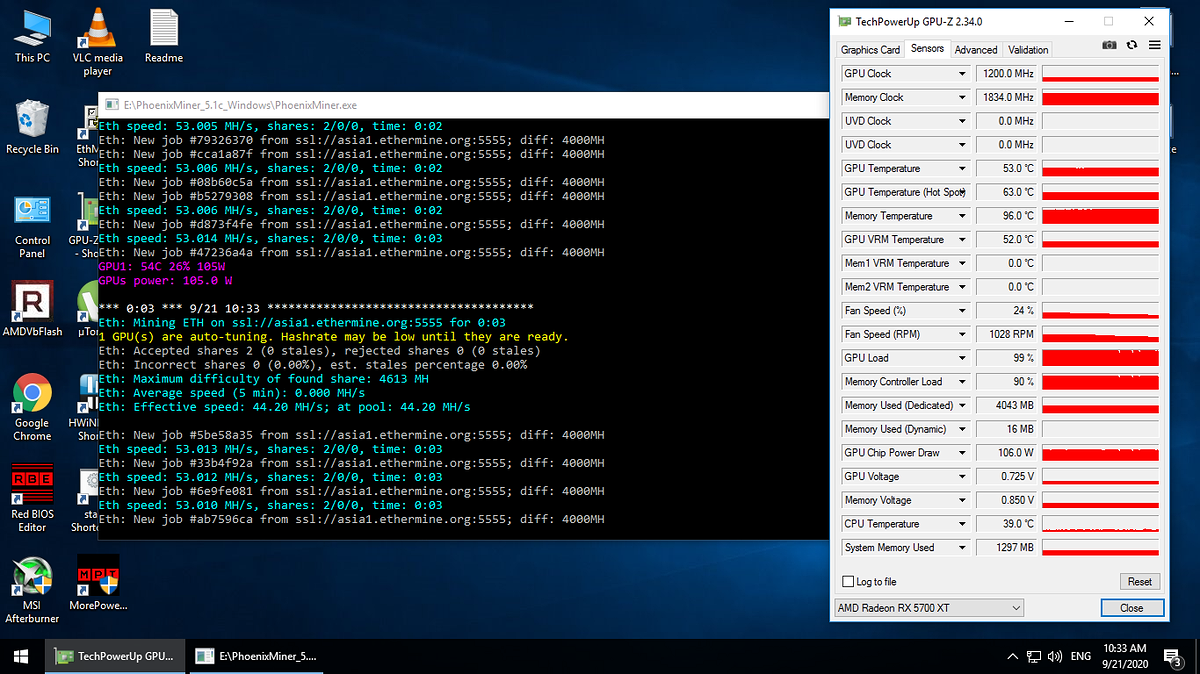Click the Close button in GPU-Z
The image size is (1200, 674).
pos(1132,608)
